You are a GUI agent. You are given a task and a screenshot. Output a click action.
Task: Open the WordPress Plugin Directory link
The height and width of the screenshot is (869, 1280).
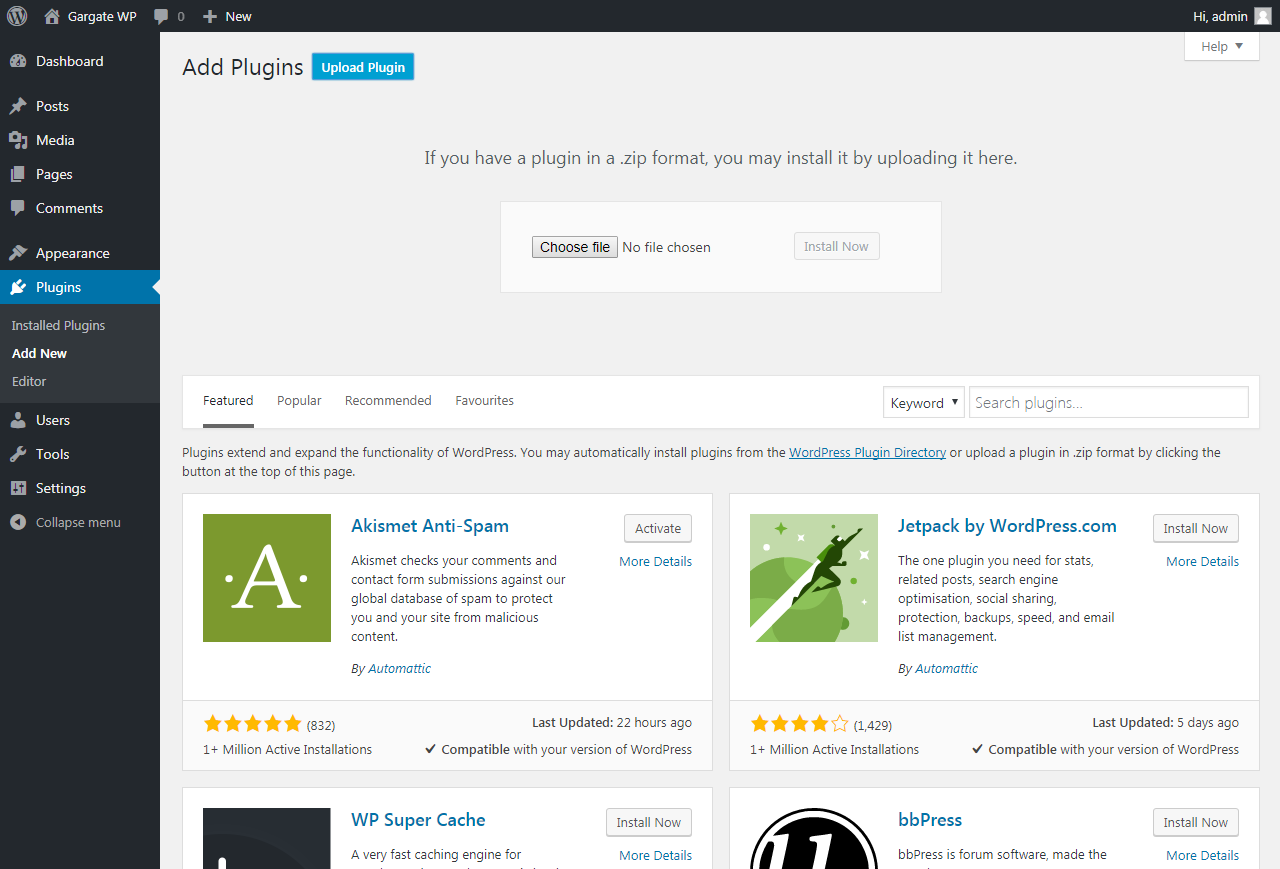click(x=867, y=453)
